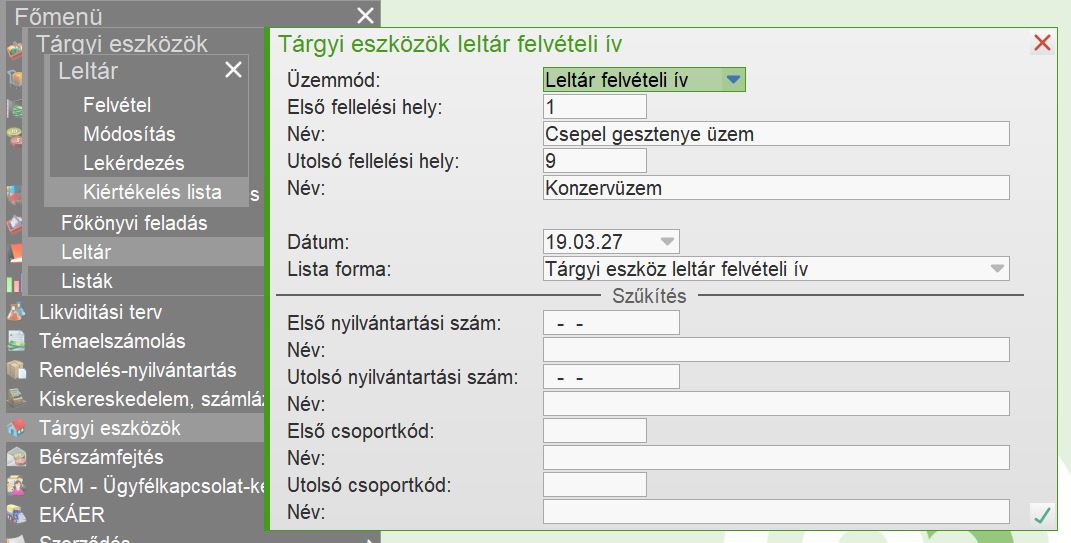The width and height of the screenshot is (1071, 543).
Task: Click the Témaelszámolás icon
Action: pos(16,341)
